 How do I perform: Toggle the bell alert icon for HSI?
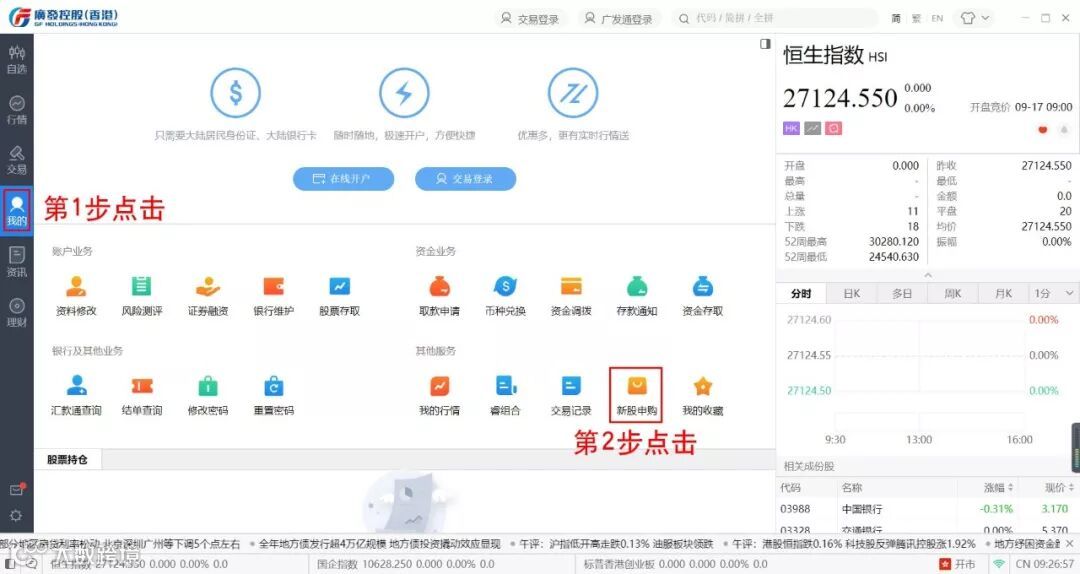tap(1063, 129)
